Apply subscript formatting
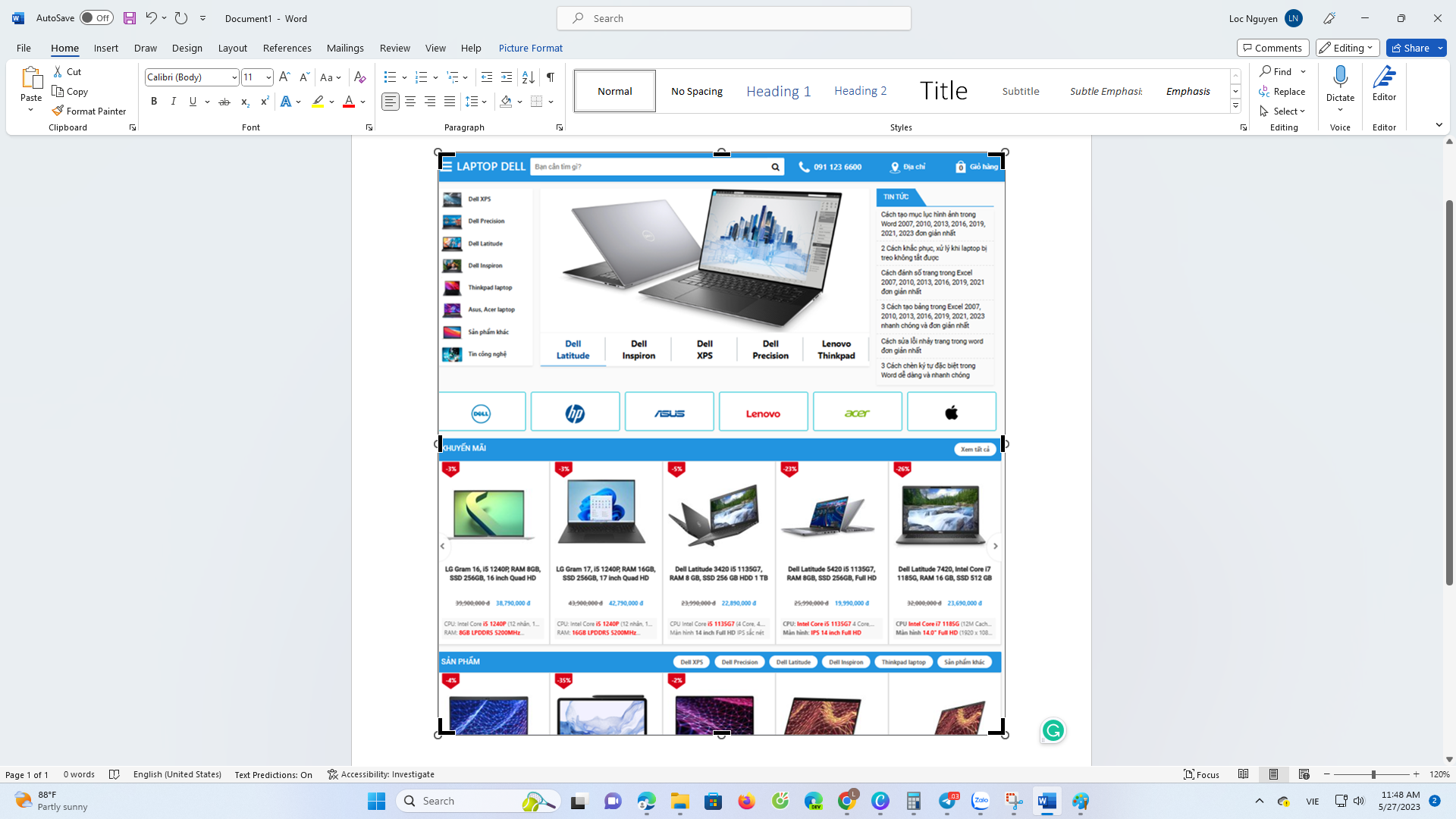 [244, 102]
